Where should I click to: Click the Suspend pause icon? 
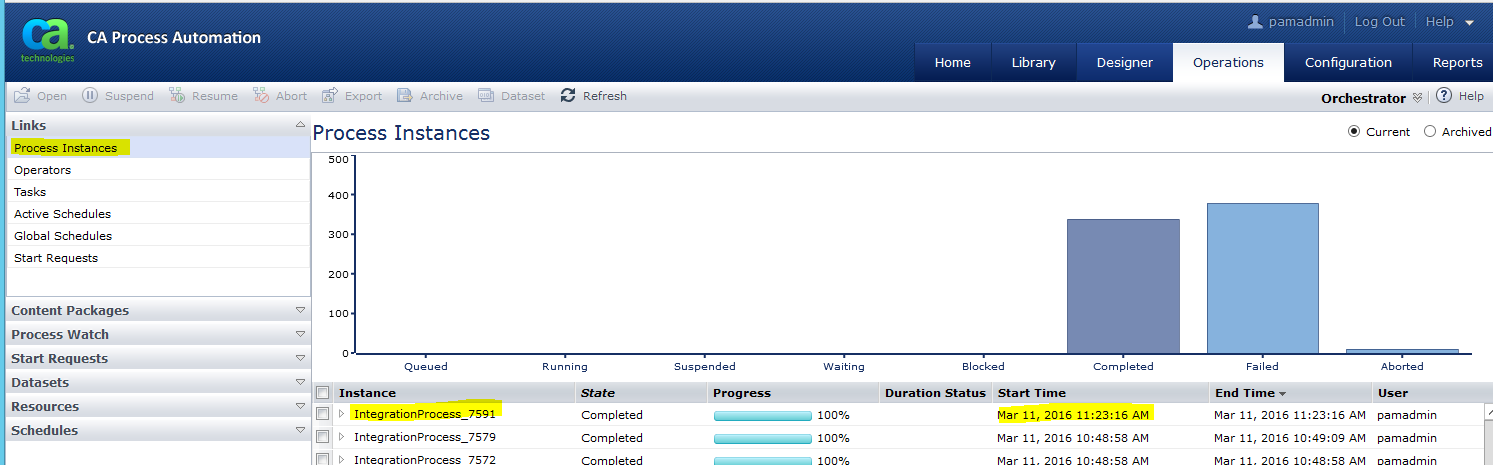(x=90, y=96)
